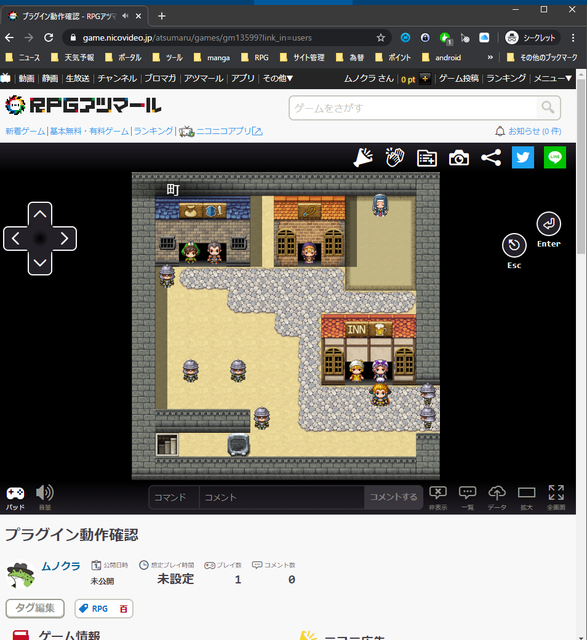Click the RPGアツマール logo
The width and height of the screenshot is (587, 640).
point(83,105)
